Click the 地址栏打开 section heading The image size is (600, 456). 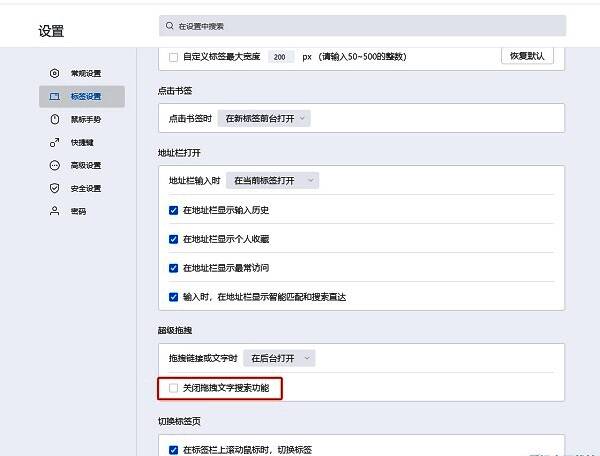(x=179, y=153)
